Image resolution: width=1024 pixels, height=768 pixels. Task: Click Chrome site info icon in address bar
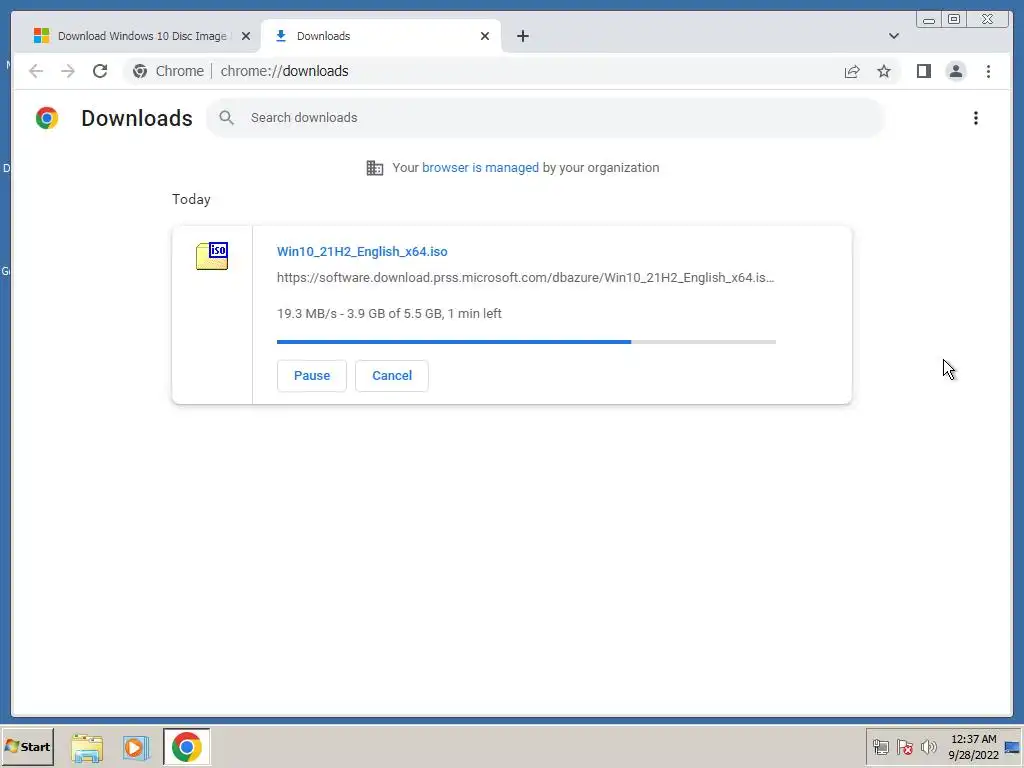pyautogui.click(x=140, y=71)
